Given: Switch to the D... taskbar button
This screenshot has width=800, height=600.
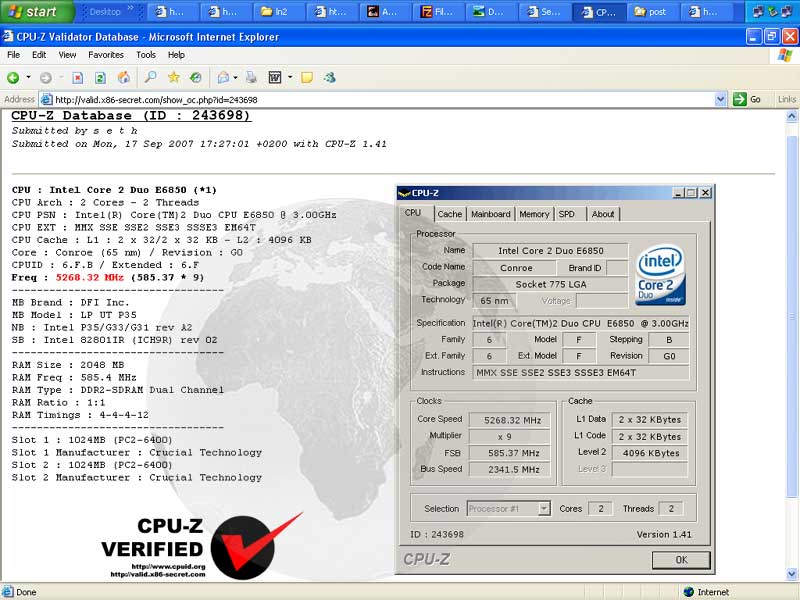Looking at the screenshot, I should [492, 12].
